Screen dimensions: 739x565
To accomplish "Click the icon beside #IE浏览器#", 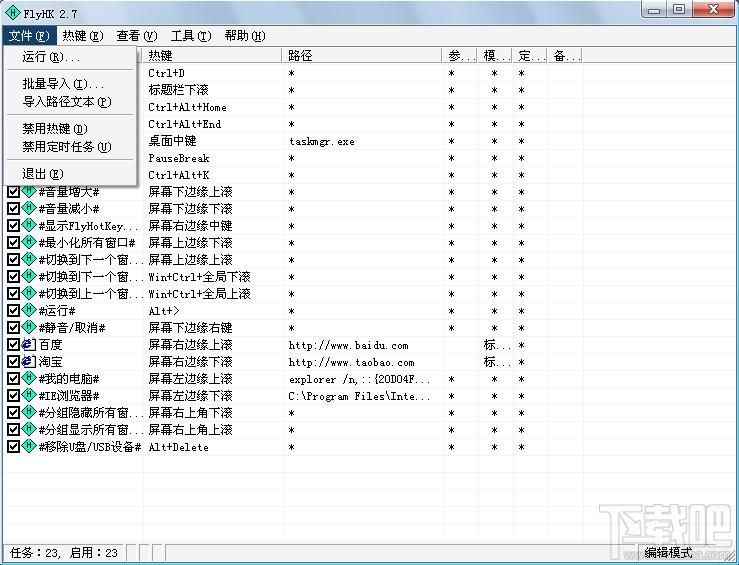I will coord(29,395).
